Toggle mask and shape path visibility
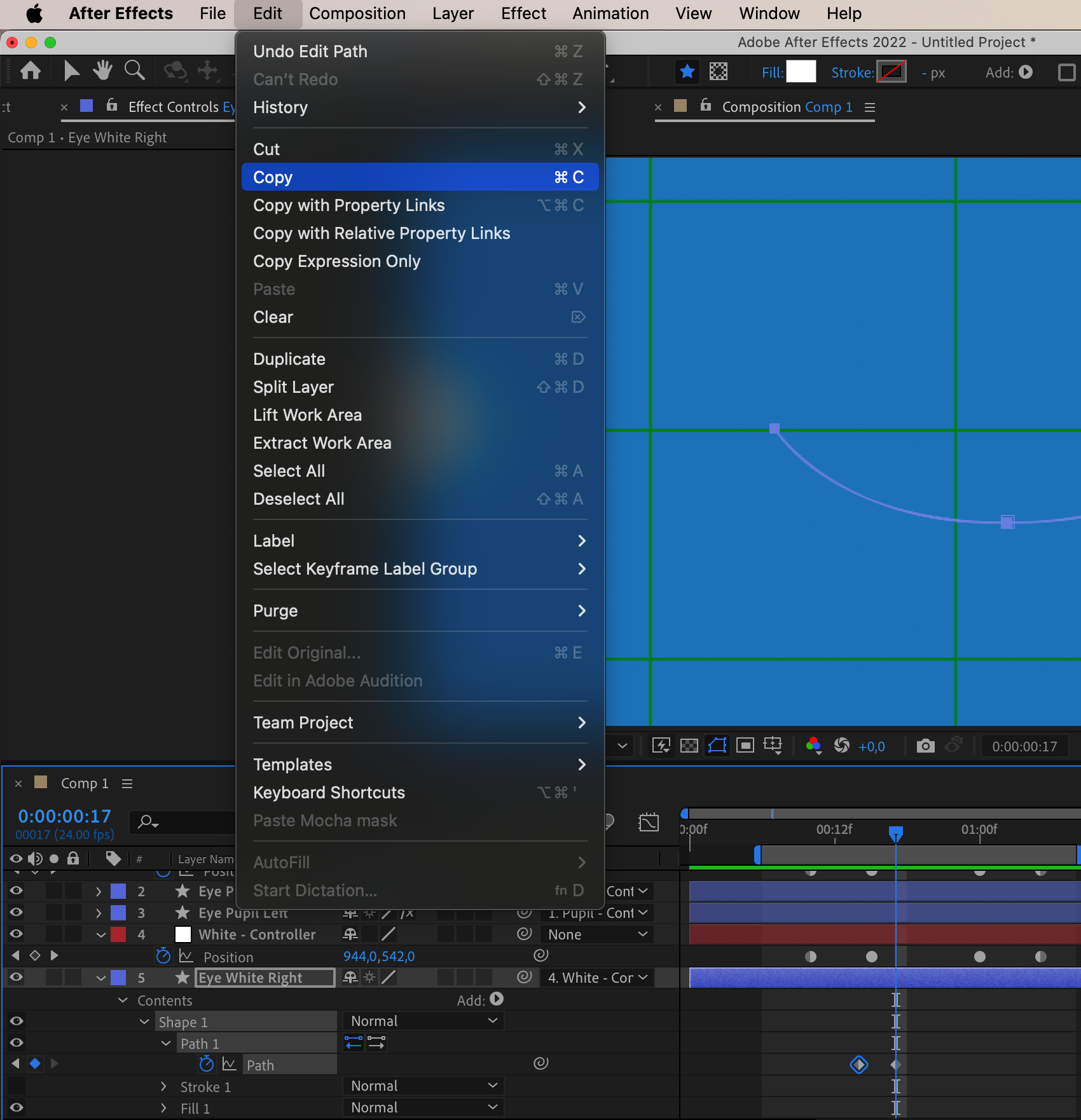 click(x=717, y=745)
